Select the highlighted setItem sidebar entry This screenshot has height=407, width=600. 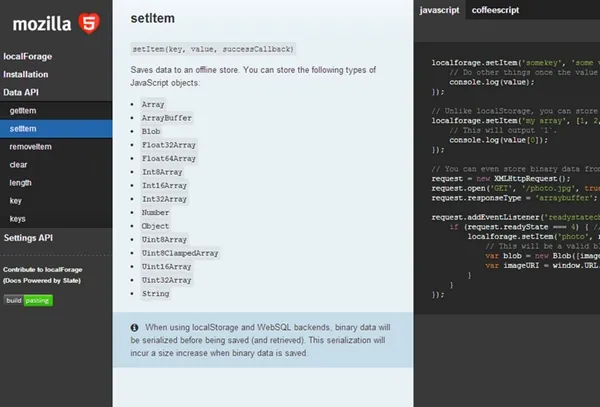coord(23,128)
